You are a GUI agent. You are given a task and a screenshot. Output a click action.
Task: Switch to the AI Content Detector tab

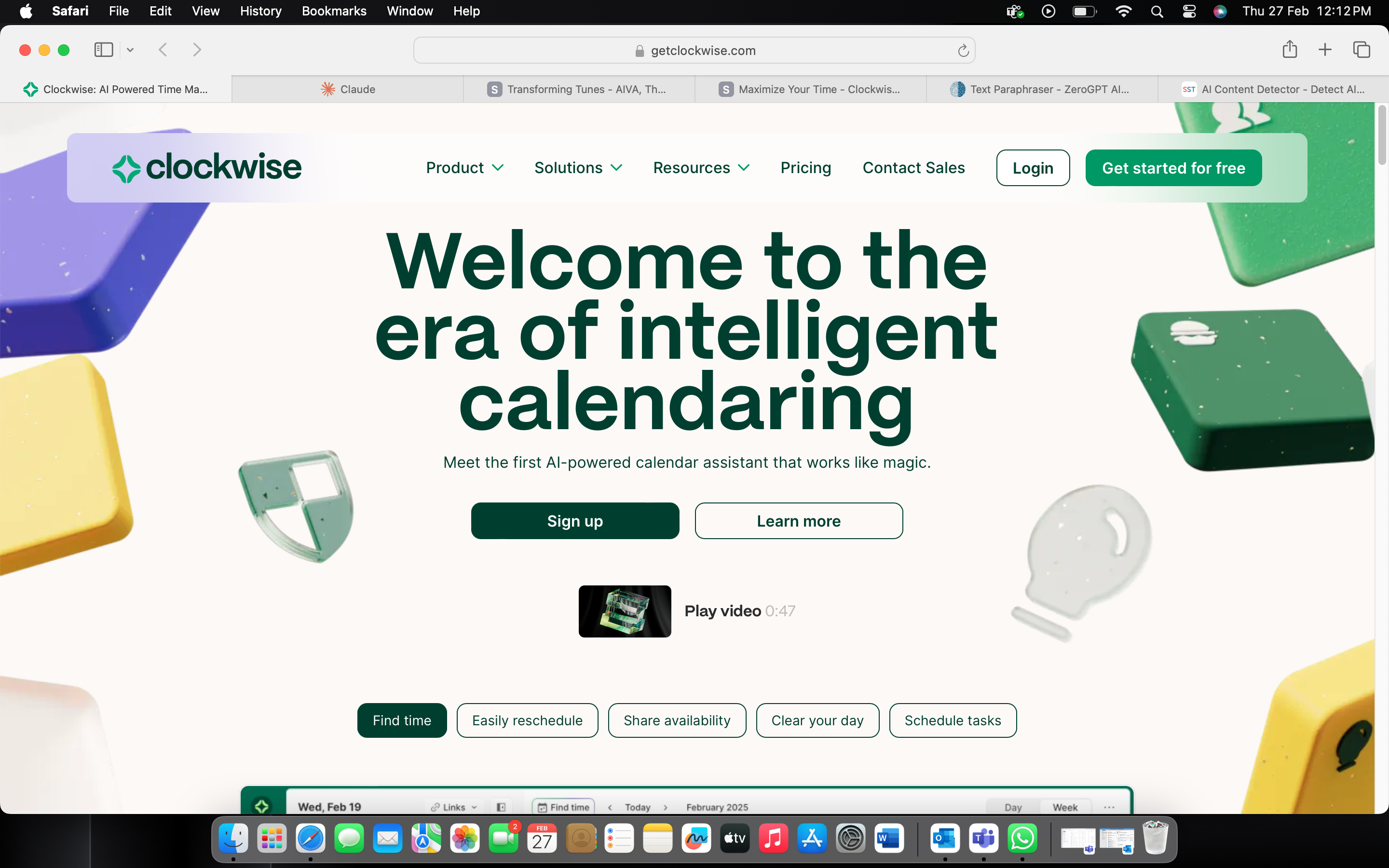(x=1273, y=89)
